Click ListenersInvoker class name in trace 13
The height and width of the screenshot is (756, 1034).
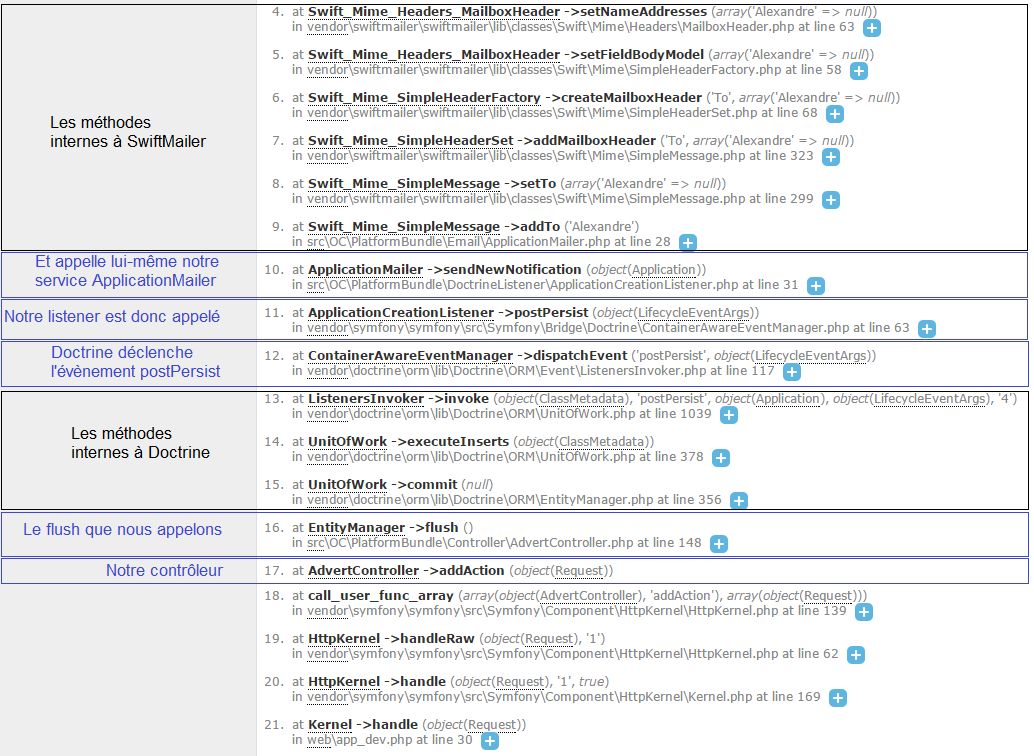[366, 398]
